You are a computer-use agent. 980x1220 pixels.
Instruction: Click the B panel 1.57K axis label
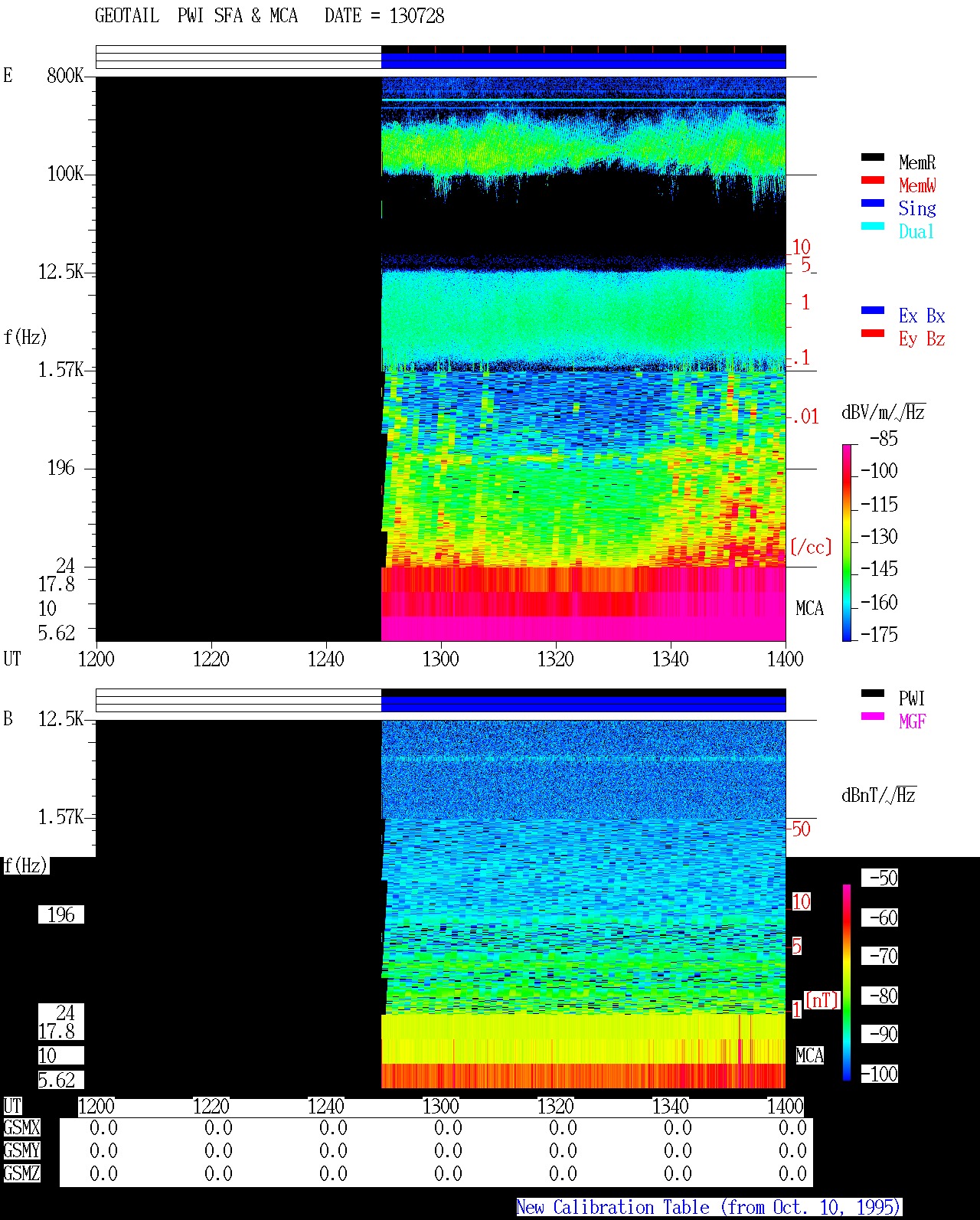pos(61,817)
